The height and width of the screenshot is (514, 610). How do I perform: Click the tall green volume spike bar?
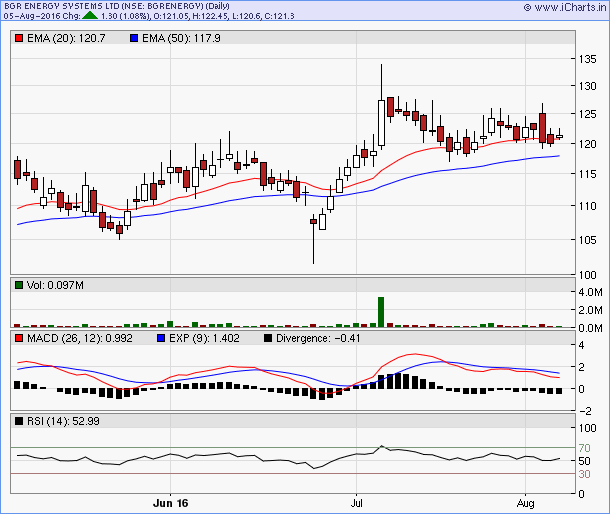381,312
